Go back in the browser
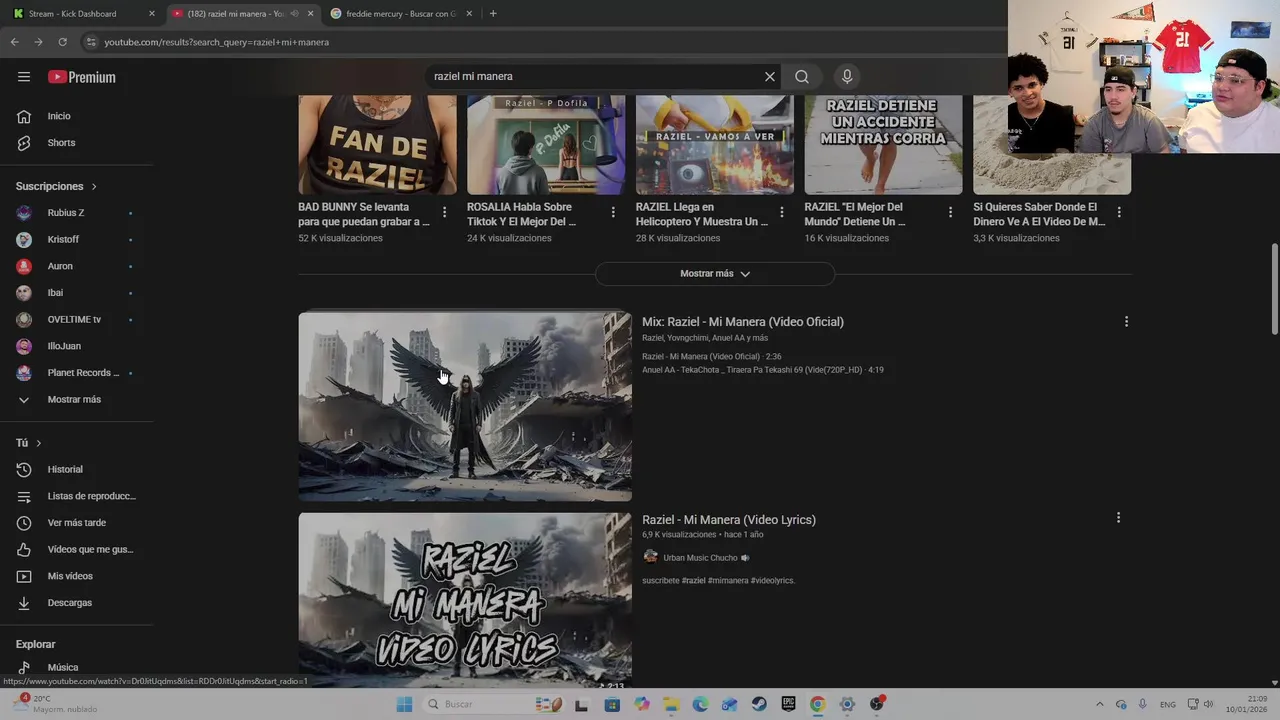Image resolution: width=1280 pixels, height=720 pixels. (14, 42)
